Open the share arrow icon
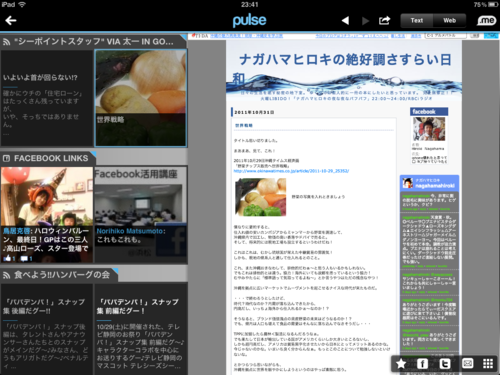Image resolution: width=500 pixels, height=375 pixels. coord(384,20)
